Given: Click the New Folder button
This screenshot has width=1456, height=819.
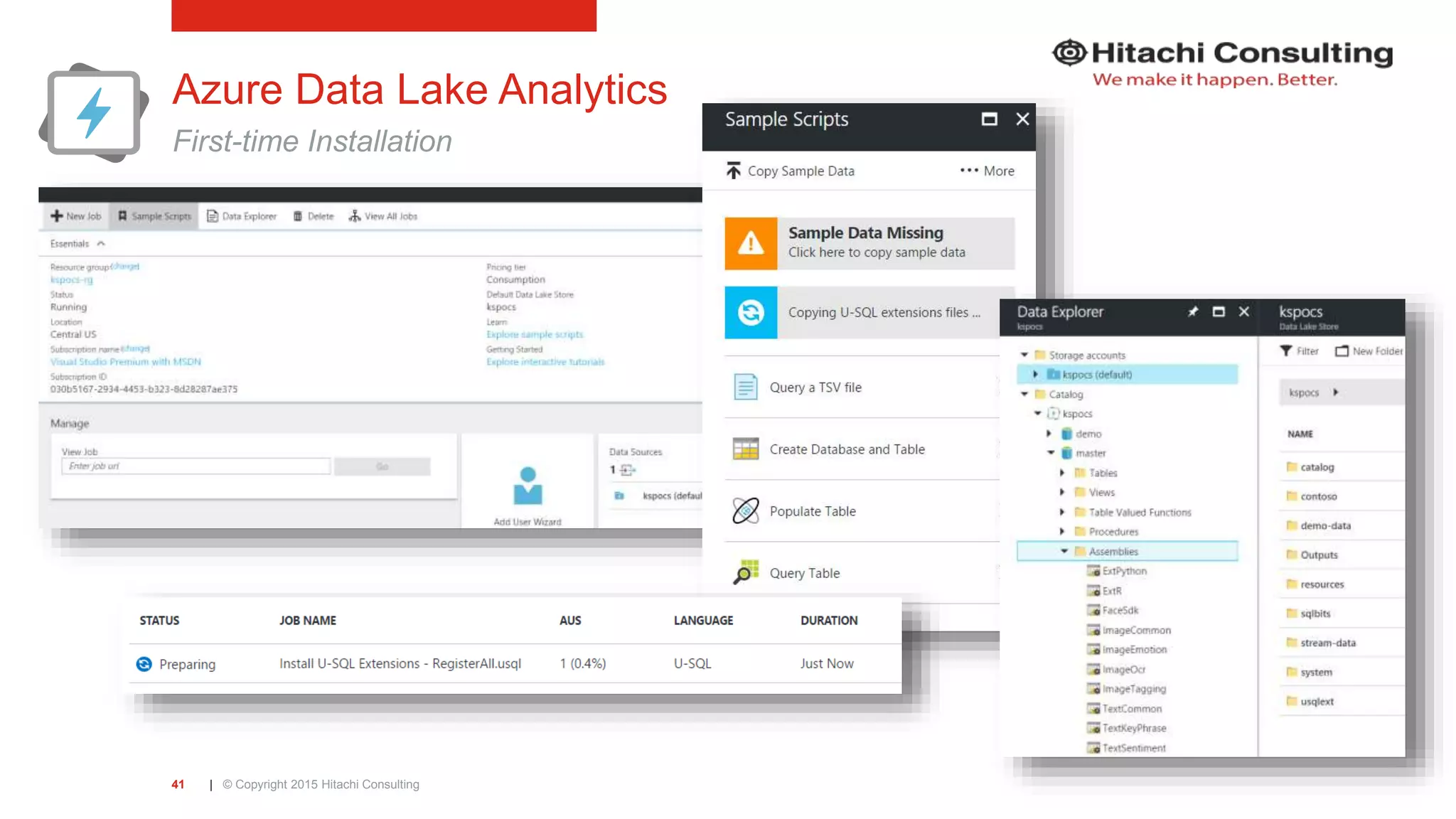Looking at the screenshot, I should (1369, 351).
